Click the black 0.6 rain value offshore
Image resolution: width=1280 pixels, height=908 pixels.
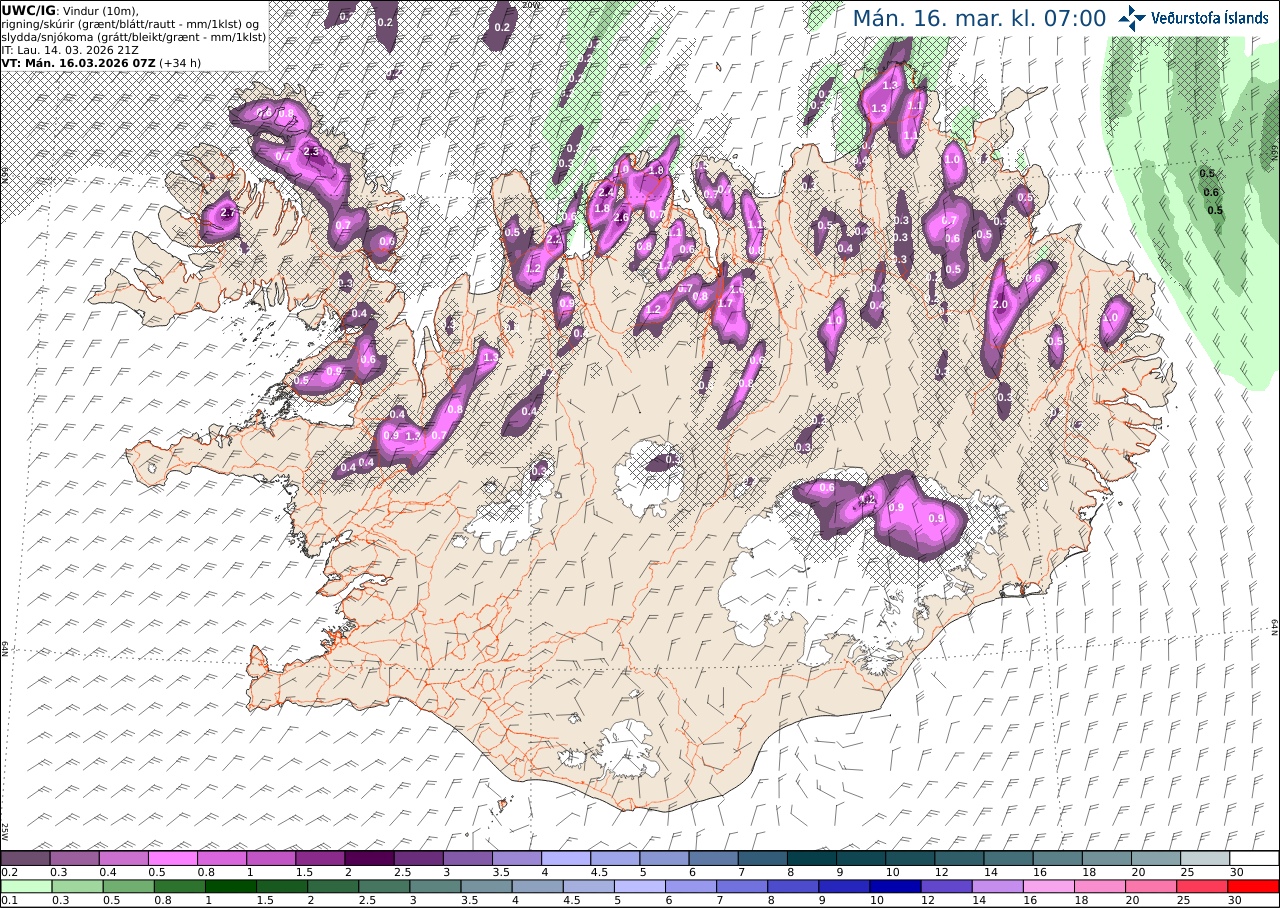point(1212,192)
